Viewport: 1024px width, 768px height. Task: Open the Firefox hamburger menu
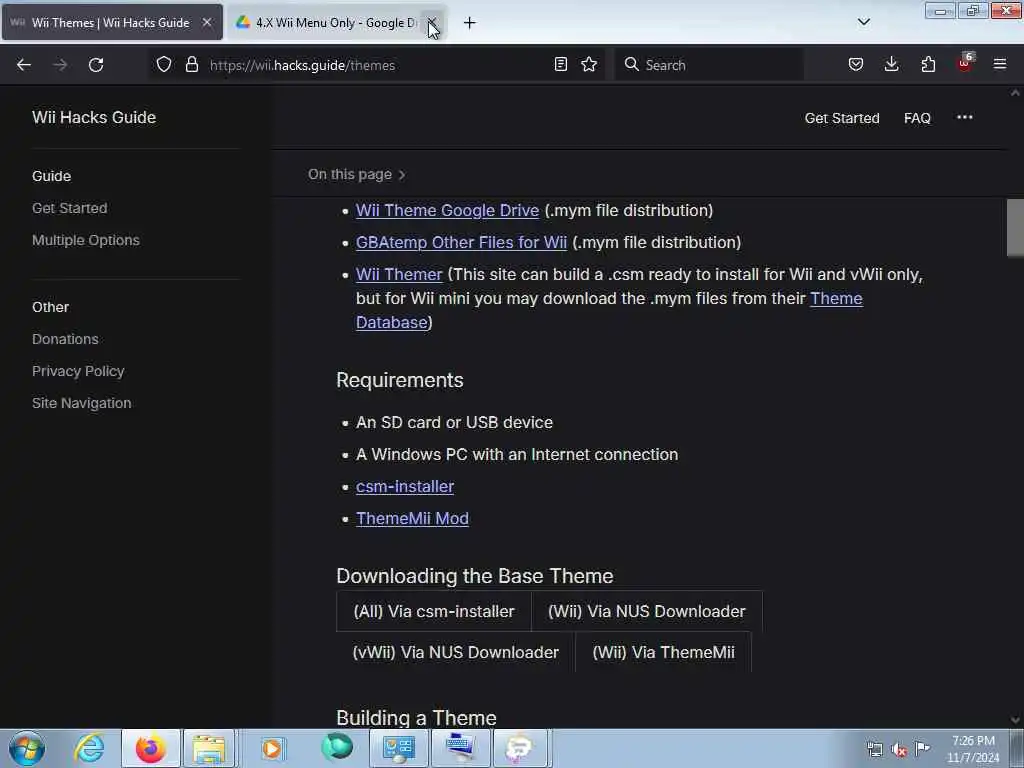[1000, 64]
